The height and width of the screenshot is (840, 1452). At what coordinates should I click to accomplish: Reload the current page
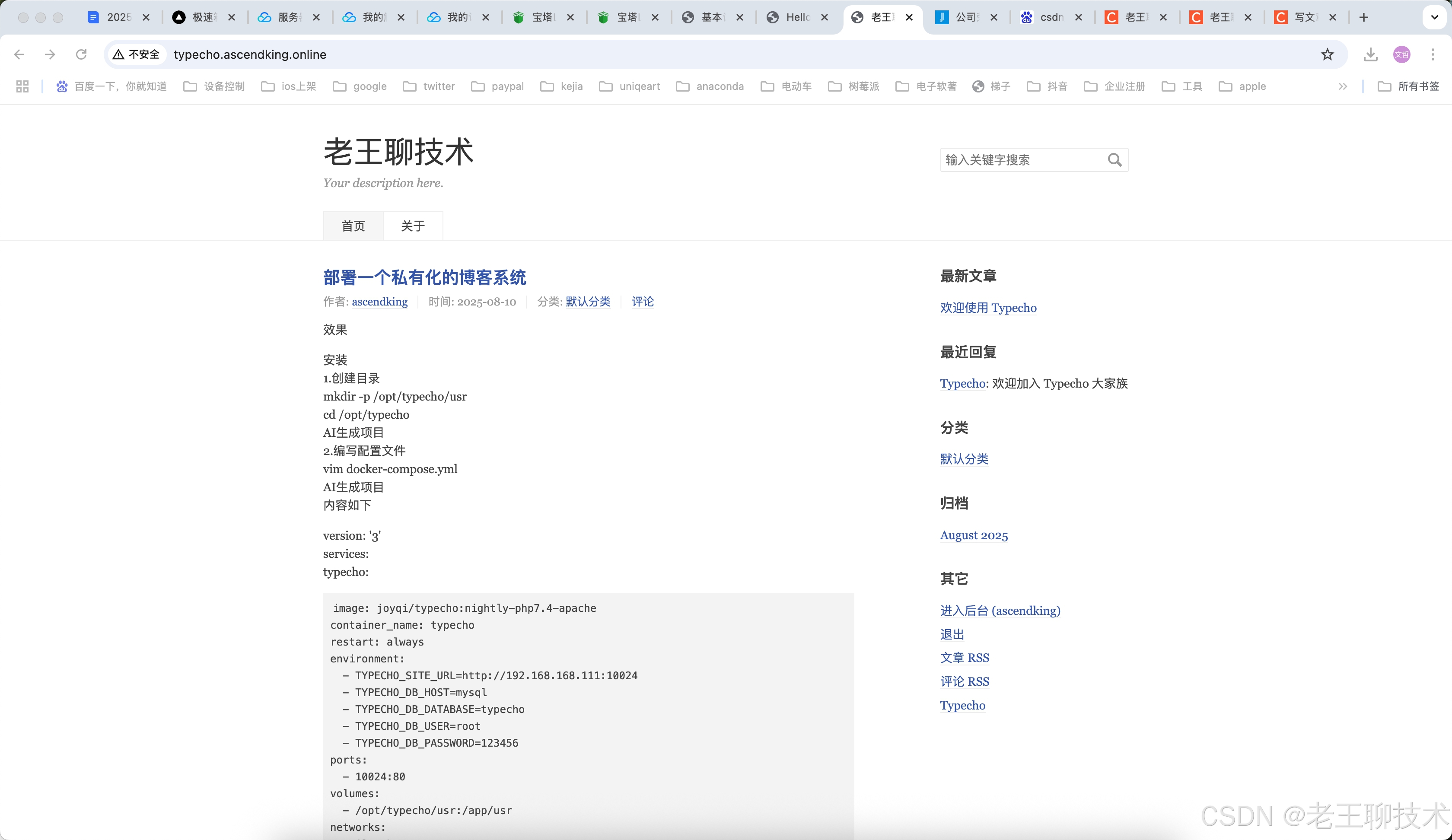pos(81,54)
